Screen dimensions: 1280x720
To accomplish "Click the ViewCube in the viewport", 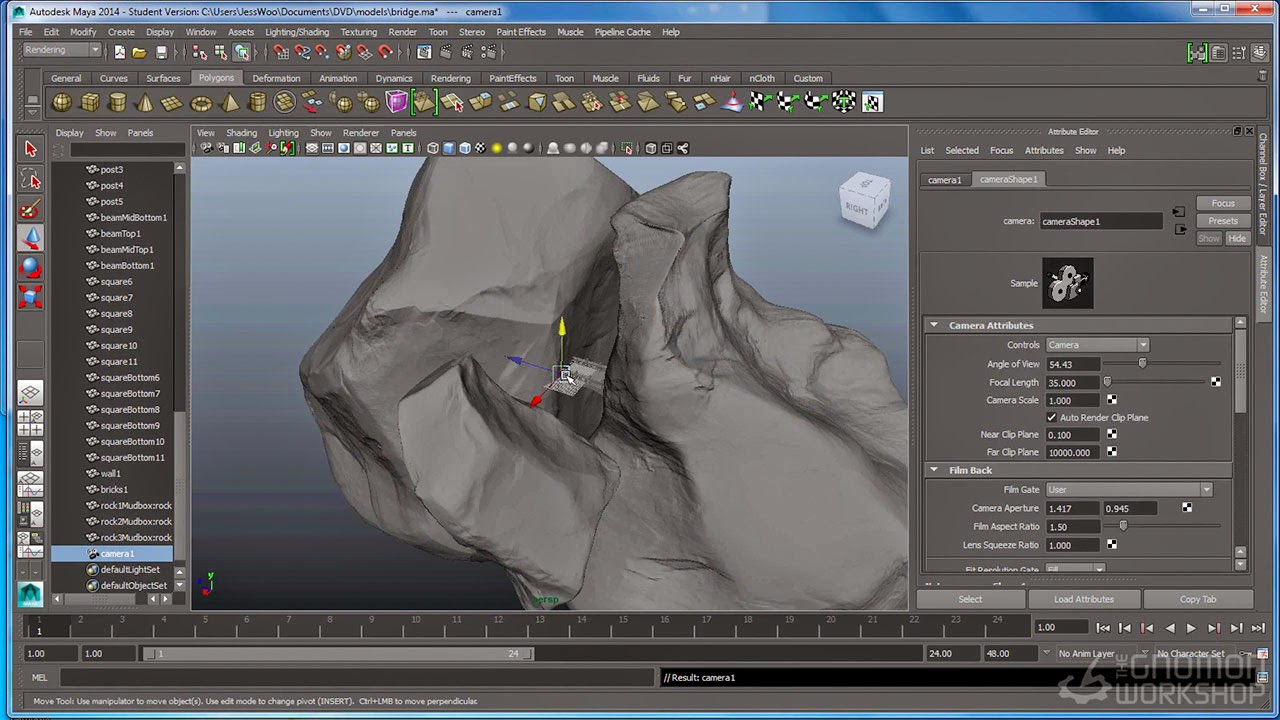I will tap(864, 200).
